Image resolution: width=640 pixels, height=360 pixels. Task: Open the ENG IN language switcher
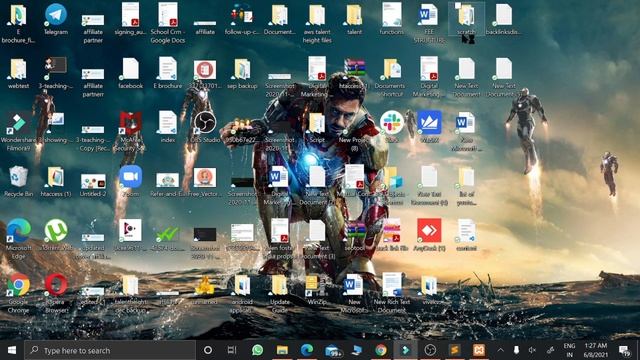[569, 350]
